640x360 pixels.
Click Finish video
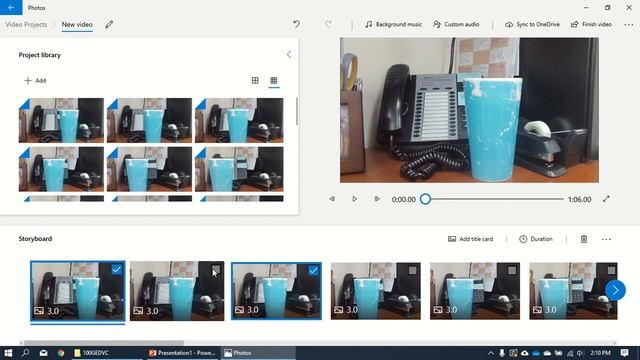pyautogui.click(x=591, y=24)
